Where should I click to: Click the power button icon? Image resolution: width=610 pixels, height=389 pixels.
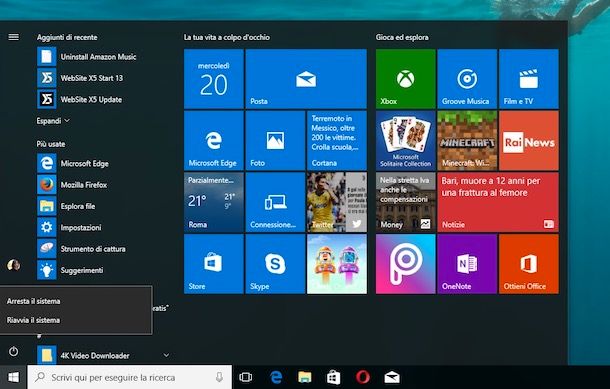[x=14, y=352]
